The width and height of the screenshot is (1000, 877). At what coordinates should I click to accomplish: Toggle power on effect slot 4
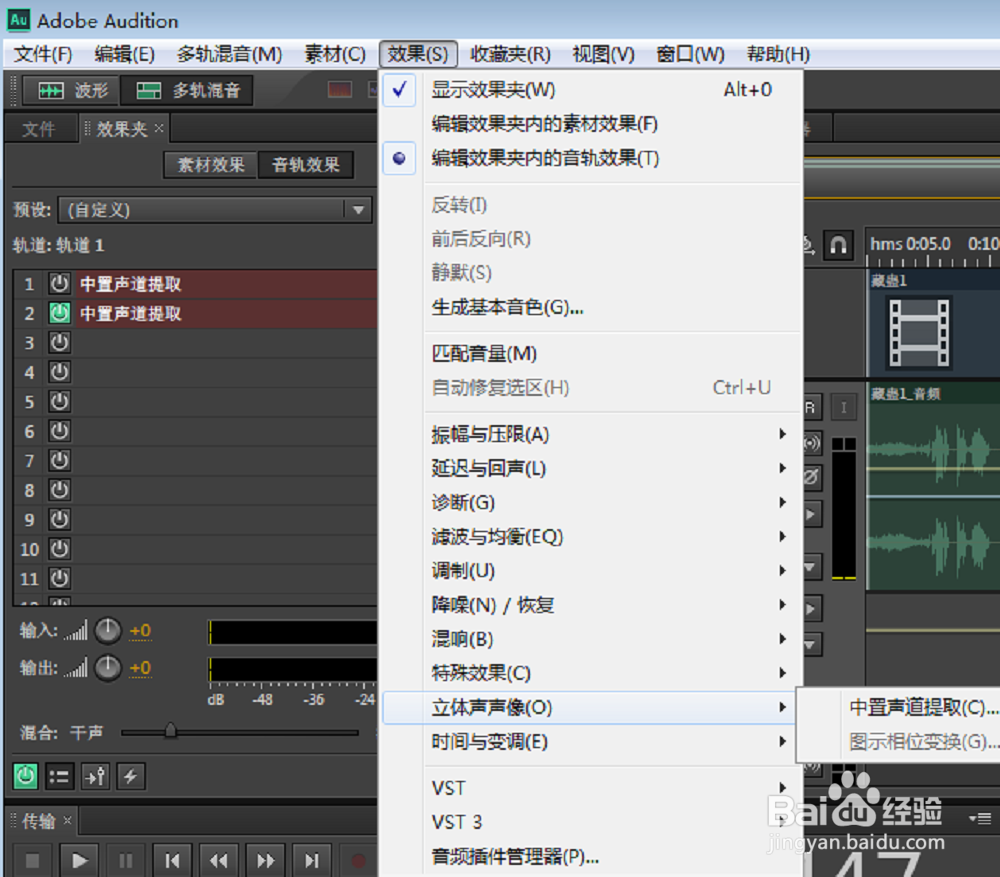click(59, 372)
